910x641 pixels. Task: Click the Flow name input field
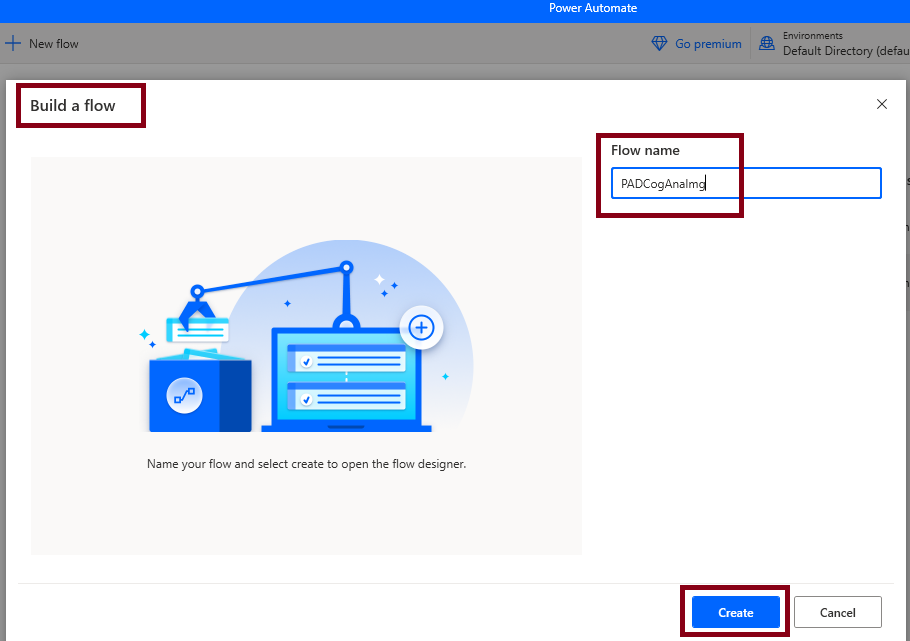(x=746, y=183)
